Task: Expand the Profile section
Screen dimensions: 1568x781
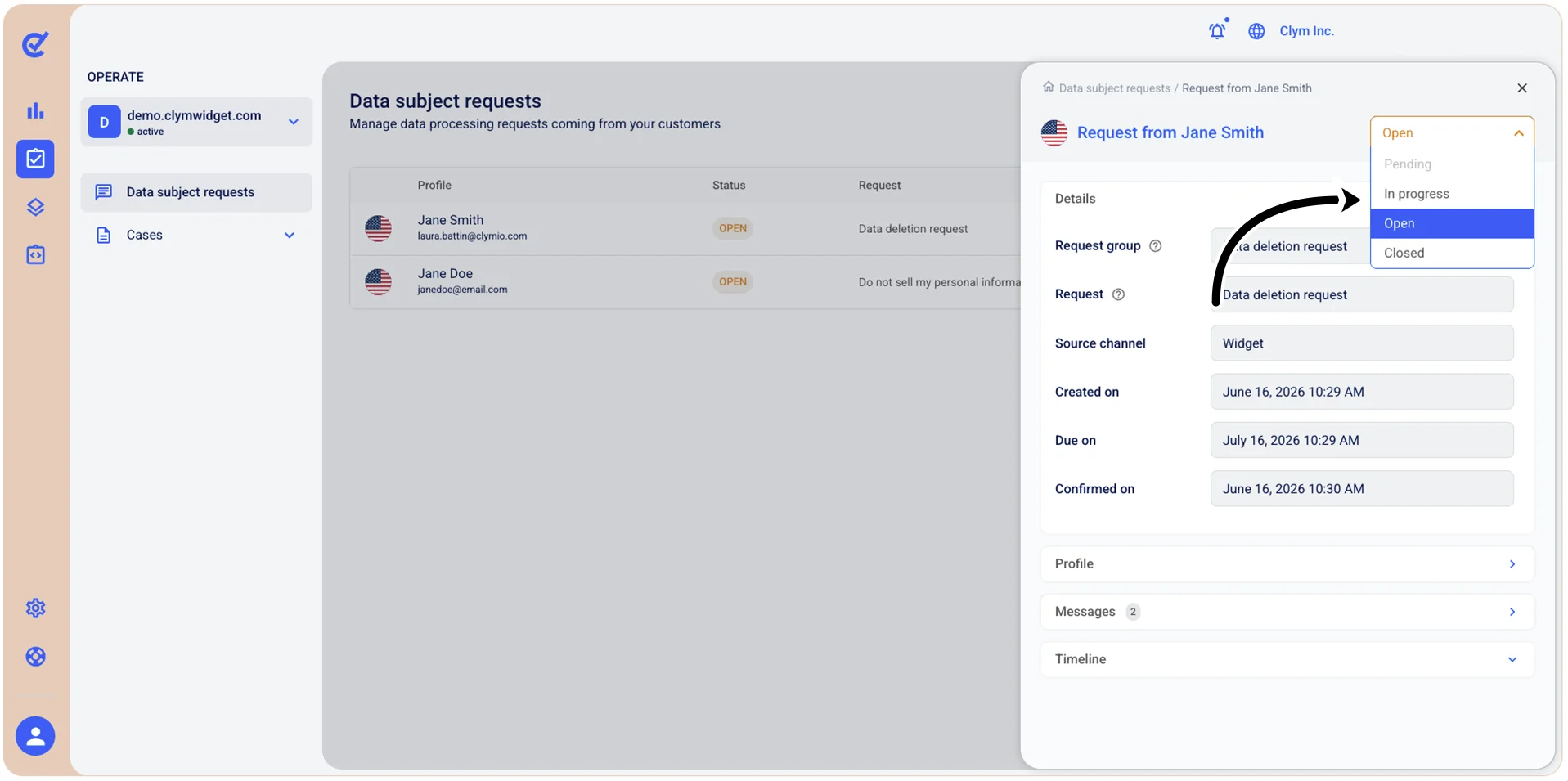Action: tap(1287, 564)
